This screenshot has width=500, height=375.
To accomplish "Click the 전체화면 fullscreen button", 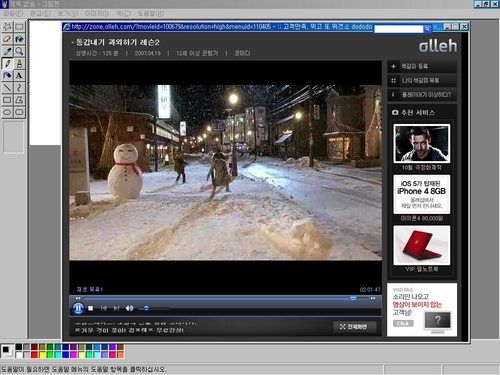I will (354, 327).
